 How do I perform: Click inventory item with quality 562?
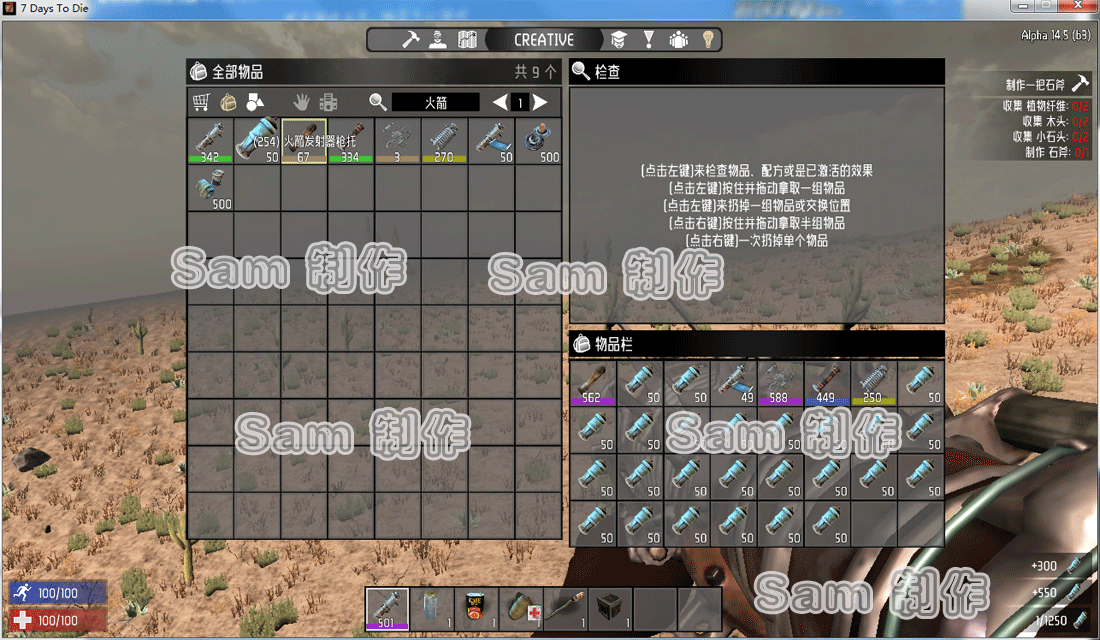(593, 382)
